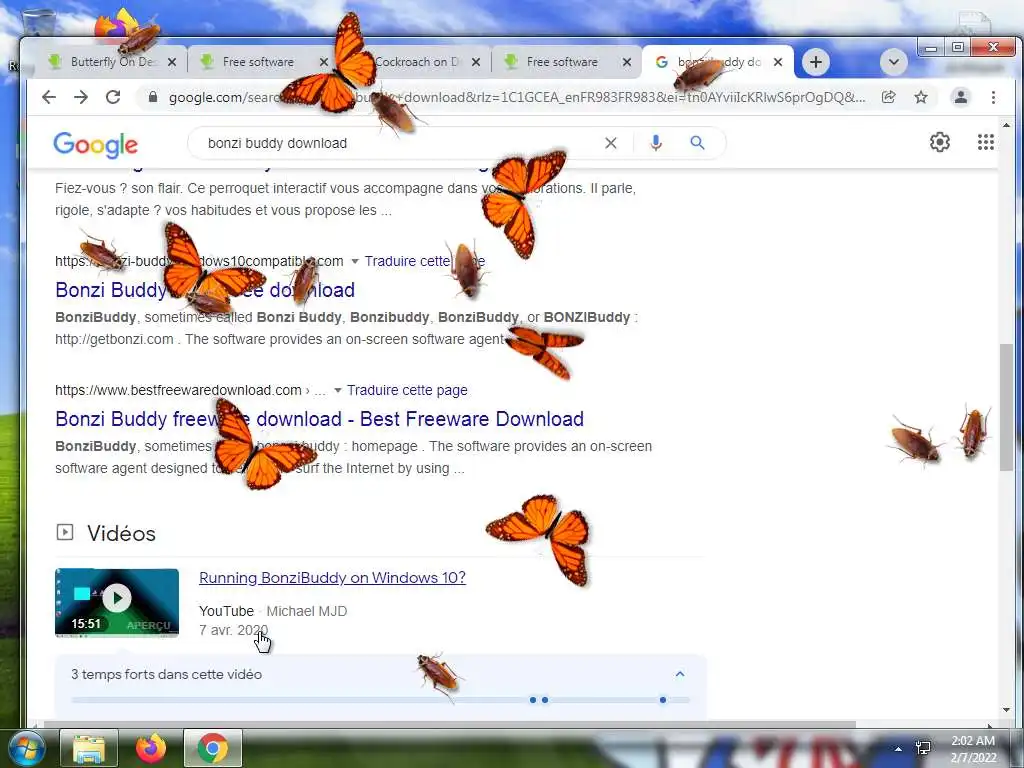Open the Google apps grid
The image size is (1024, 768).
pyautogui.click(x=985, y=142)
